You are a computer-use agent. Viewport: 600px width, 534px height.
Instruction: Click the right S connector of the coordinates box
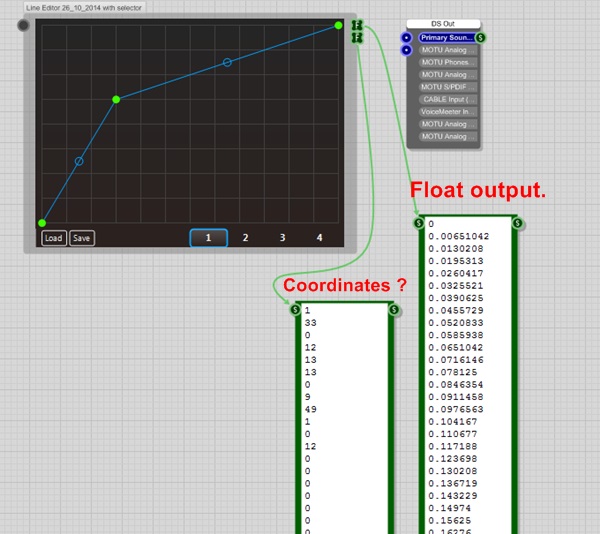click(394, 310)
